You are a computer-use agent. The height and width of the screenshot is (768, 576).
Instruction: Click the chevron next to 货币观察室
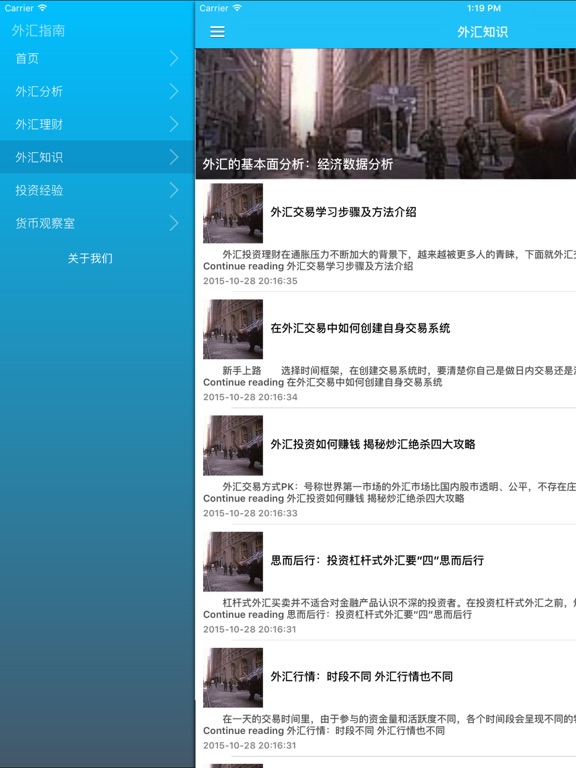pyautogui.click(x=174, y=223)
